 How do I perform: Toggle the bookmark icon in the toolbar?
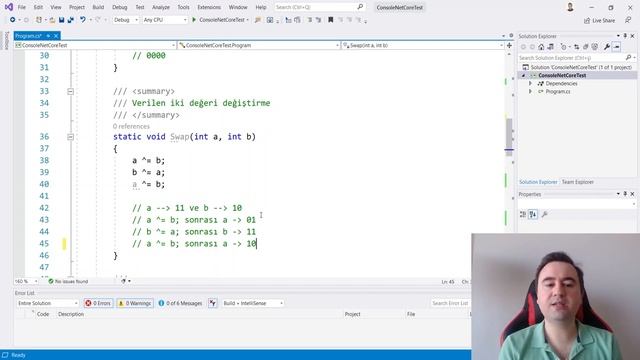tap(331, 20)
